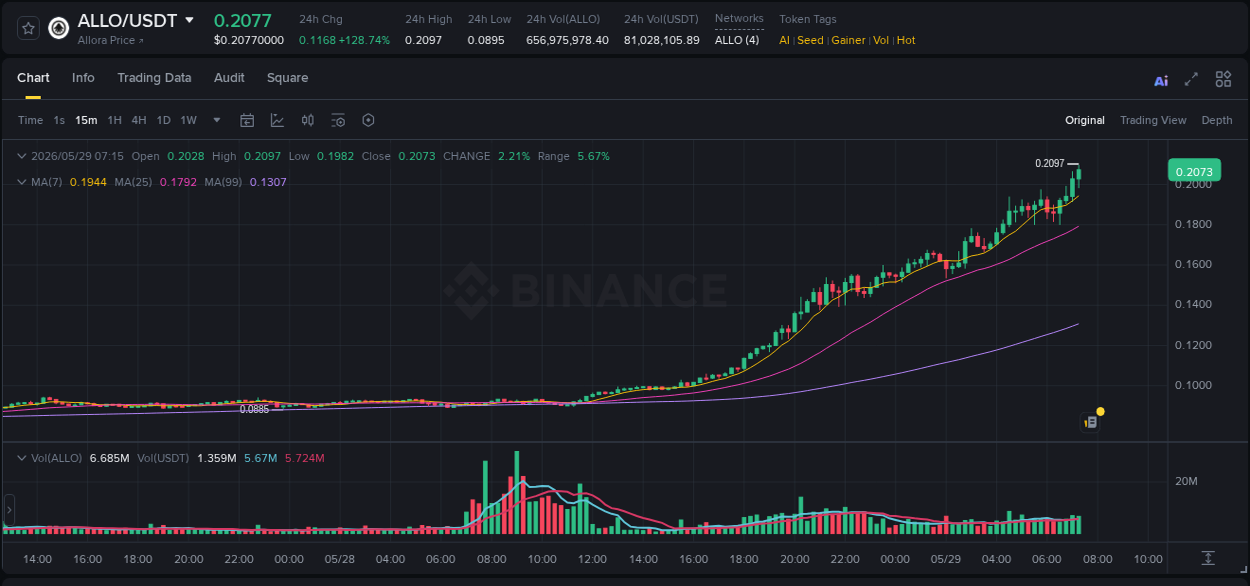Click the MA(25) value 0.1792
Viewport: 1250px width, 586px height.
(180, 182)
